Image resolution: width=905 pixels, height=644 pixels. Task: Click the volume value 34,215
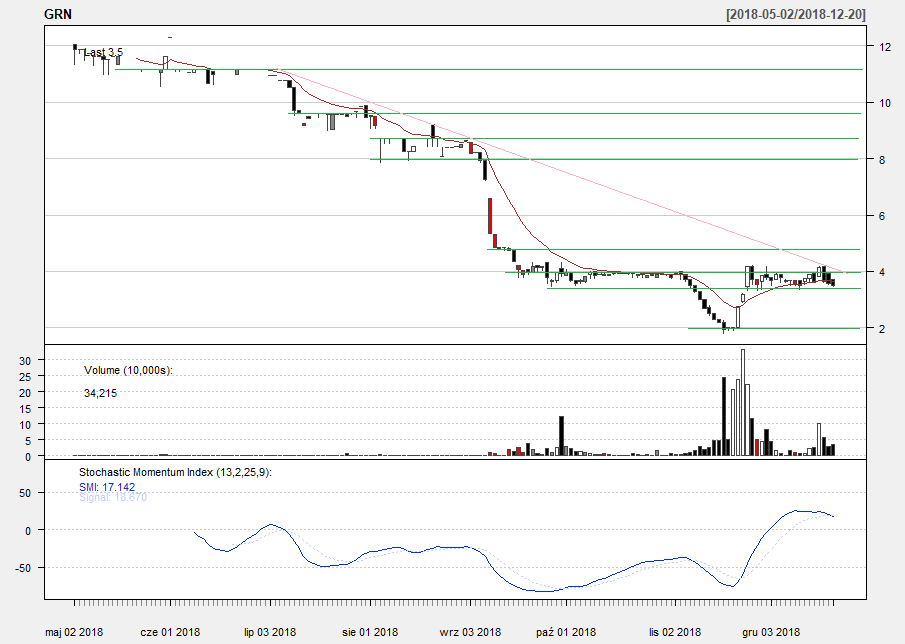tap(100, 394)
